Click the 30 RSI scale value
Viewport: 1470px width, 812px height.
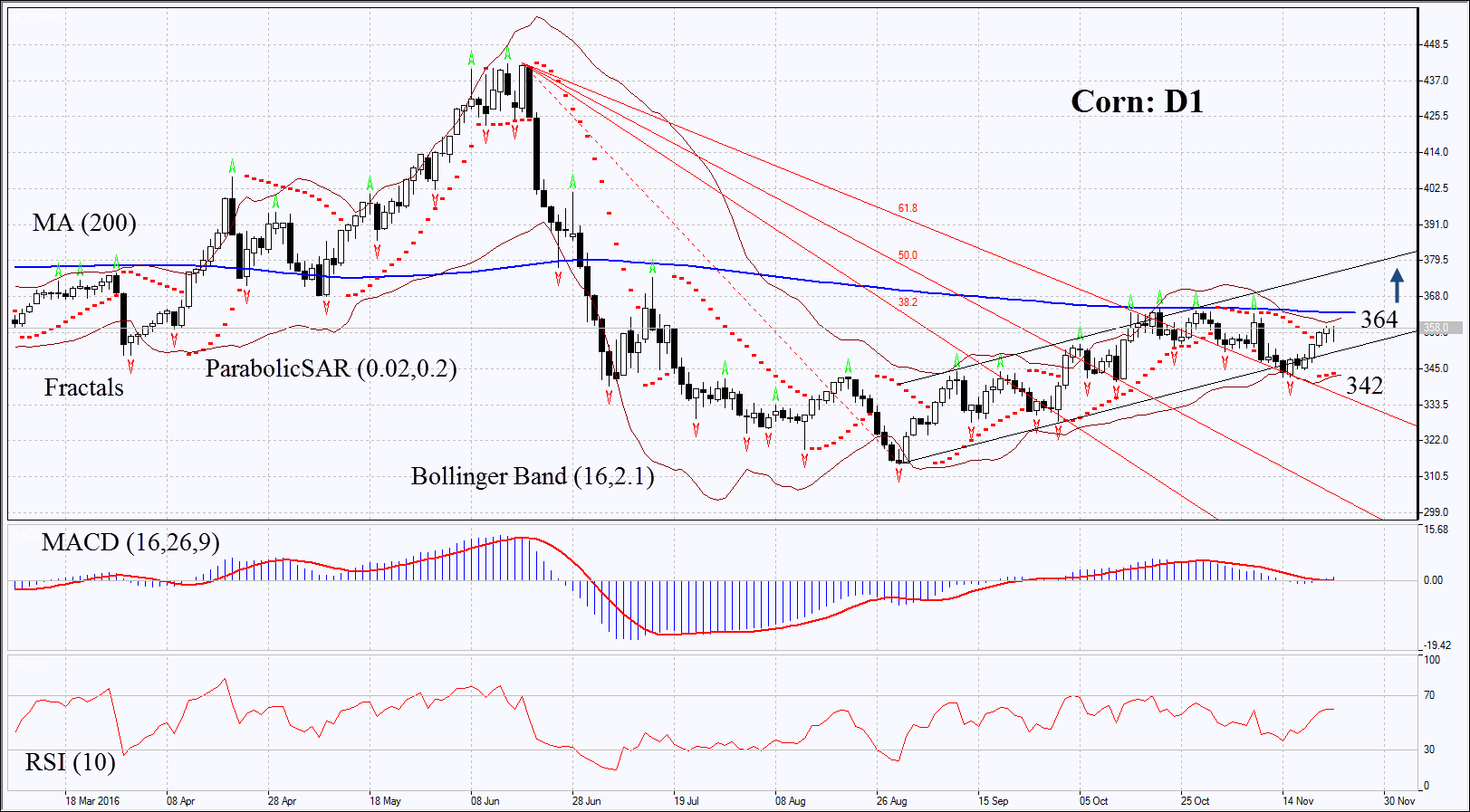[1429, 750]
